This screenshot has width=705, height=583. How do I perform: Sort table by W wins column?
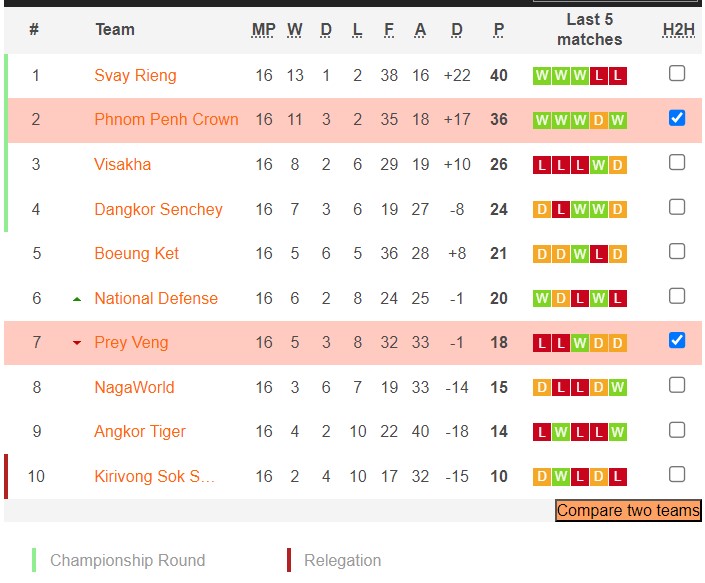[295, 30]
